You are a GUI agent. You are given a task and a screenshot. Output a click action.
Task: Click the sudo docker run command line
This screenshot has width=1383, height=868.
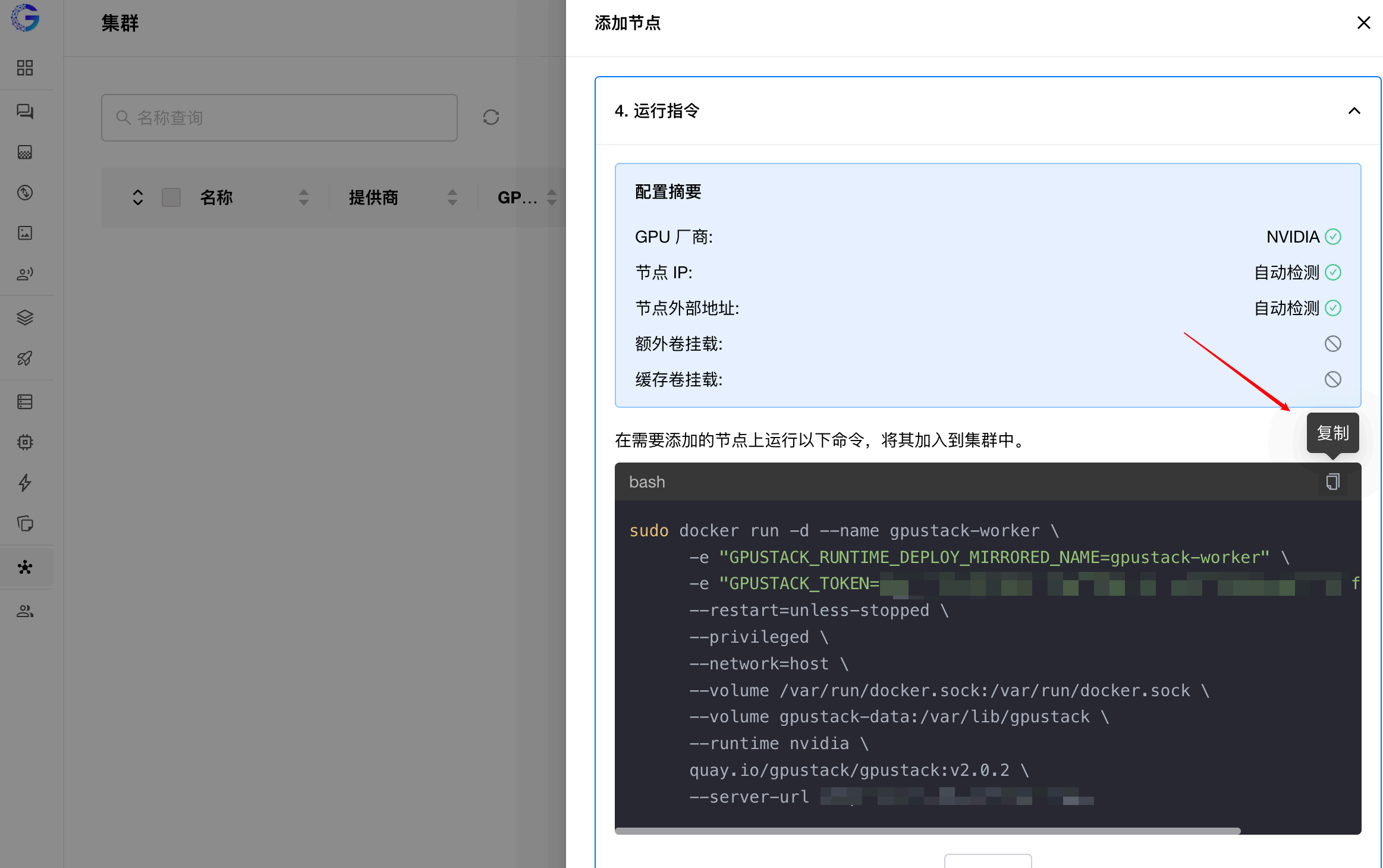coord(844,530)
